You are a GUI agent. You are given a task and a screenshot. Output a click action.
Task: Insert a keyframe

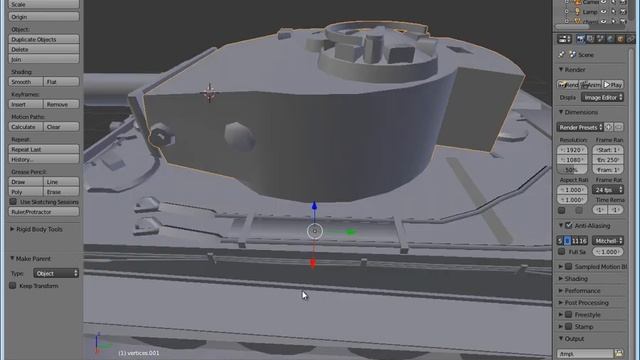[26, 104]
